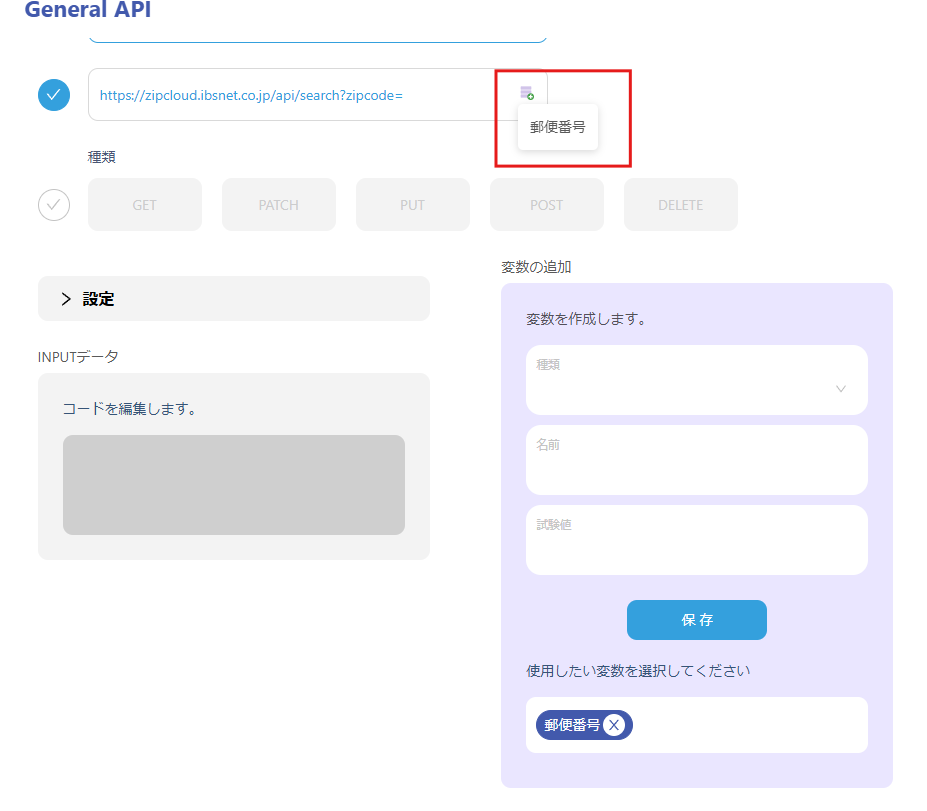Choose the PATCH method
This screenshot has width=927, height=811.
point(278,205)
